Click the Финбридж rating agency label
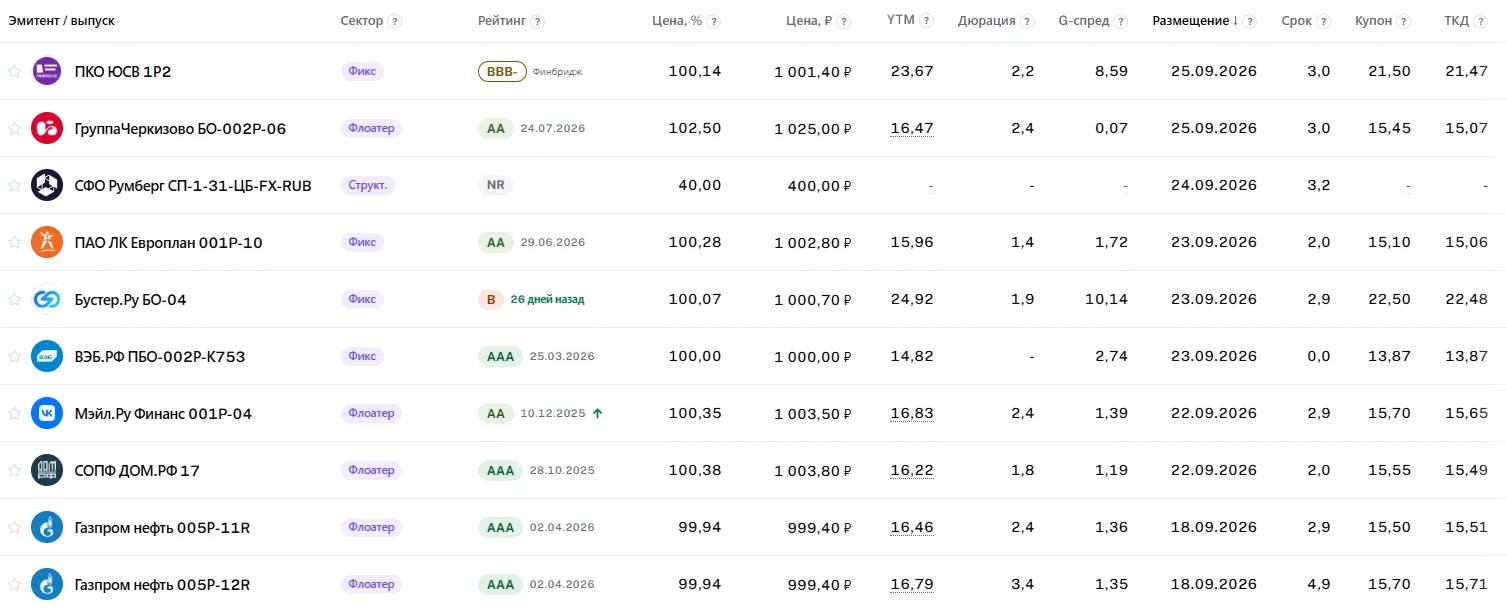The width and height of the screenshot is (1506, 611). tap(557, 72)
